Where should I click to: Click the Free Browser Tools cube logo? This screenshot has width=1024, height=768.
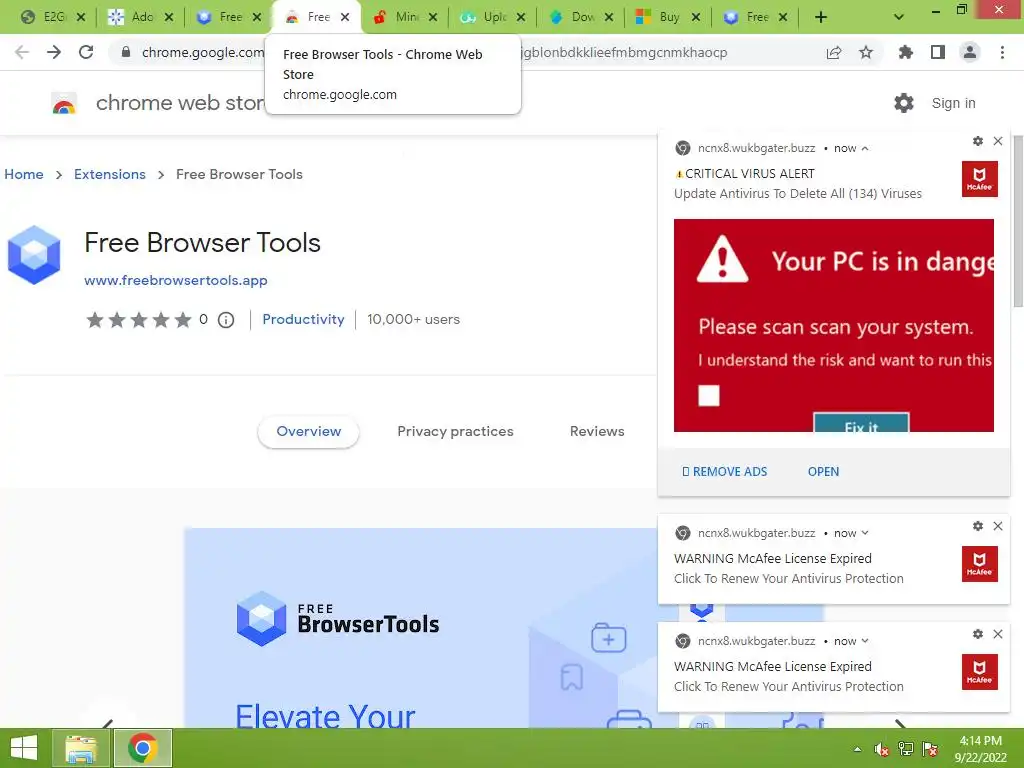(34, 255)
